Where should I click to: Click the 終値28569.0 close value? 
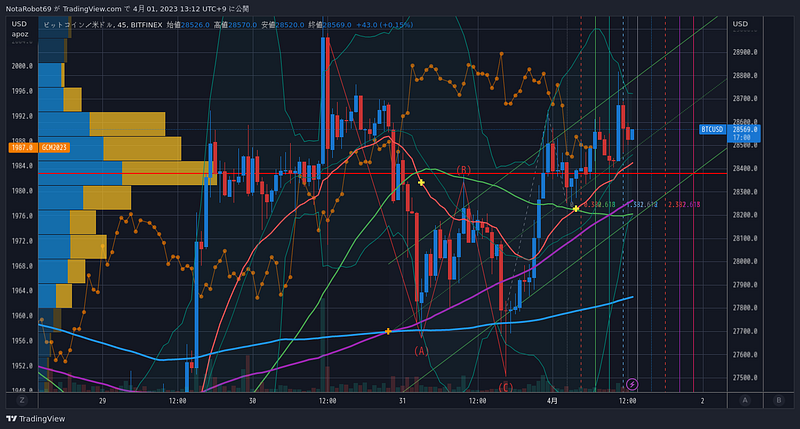click(x=330, y=24)
